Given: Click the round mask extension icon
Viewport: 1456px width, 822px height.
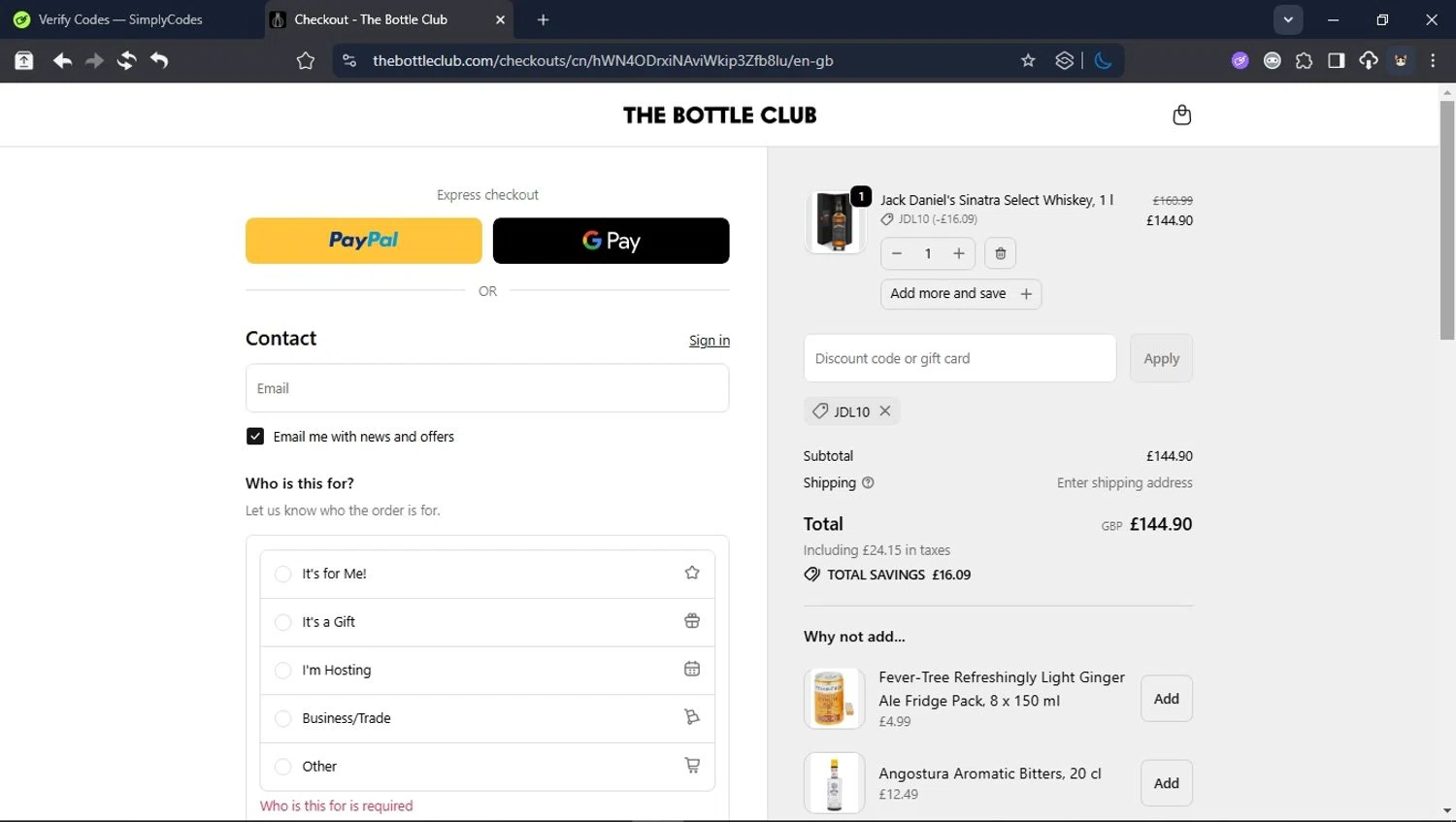Looking at the screenshot, I should pos(1272,60).
